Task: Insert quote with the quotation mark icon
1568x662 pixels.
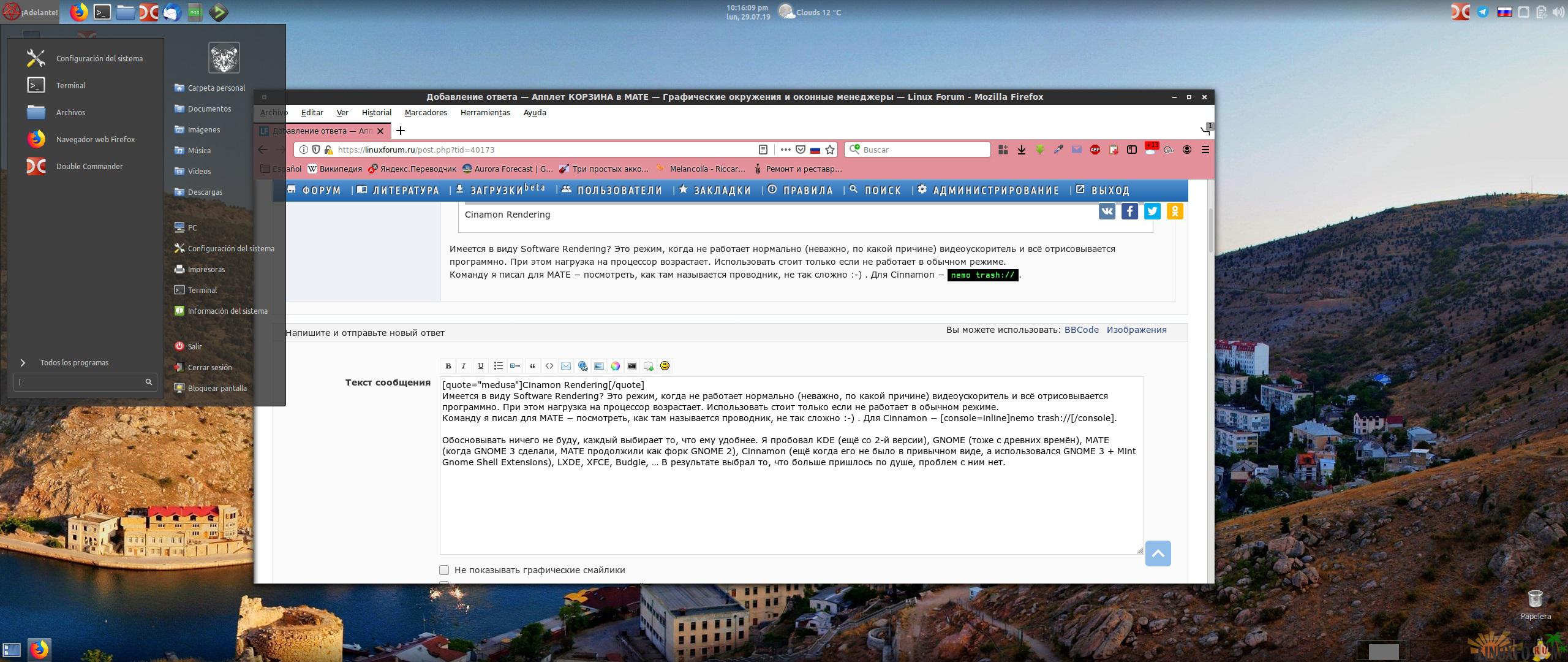Action: (532, 366)
